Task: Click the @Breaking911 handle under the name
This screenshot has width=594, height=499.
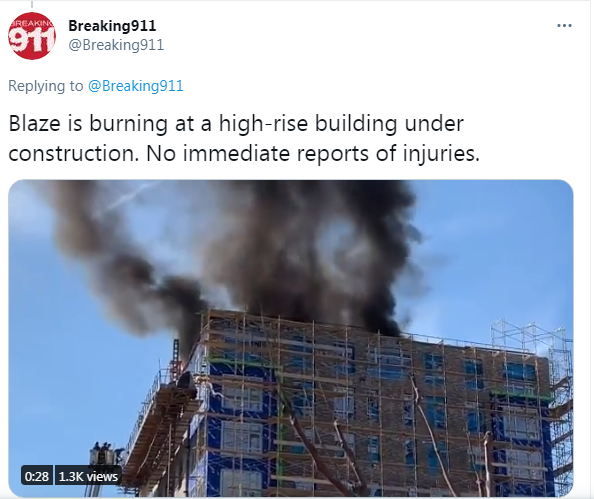Action: [x=116, y=45]
